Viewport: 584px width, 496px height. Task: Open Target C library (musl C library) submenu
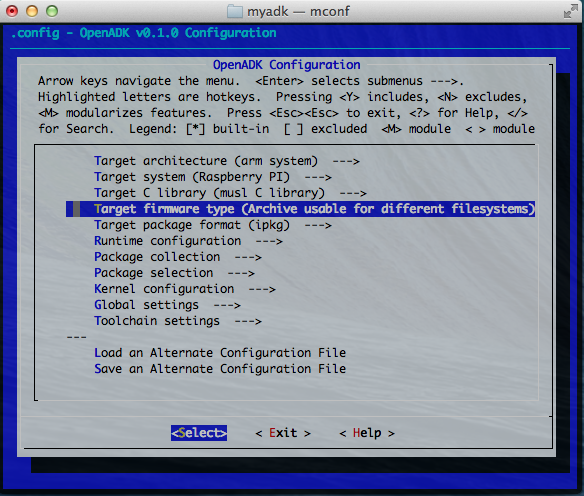click(x=230, y=193)
